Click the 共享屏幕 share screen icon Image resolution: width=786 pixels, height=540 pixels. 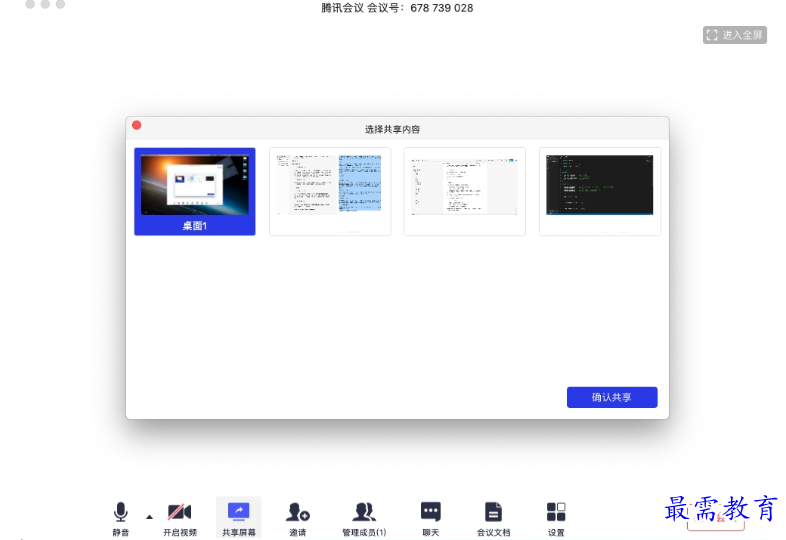click(239, 518)
